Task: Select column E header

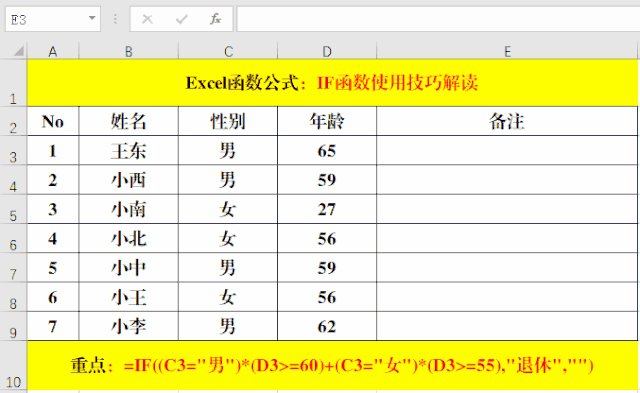Action: pyautogui.click(x=507, y=51)
